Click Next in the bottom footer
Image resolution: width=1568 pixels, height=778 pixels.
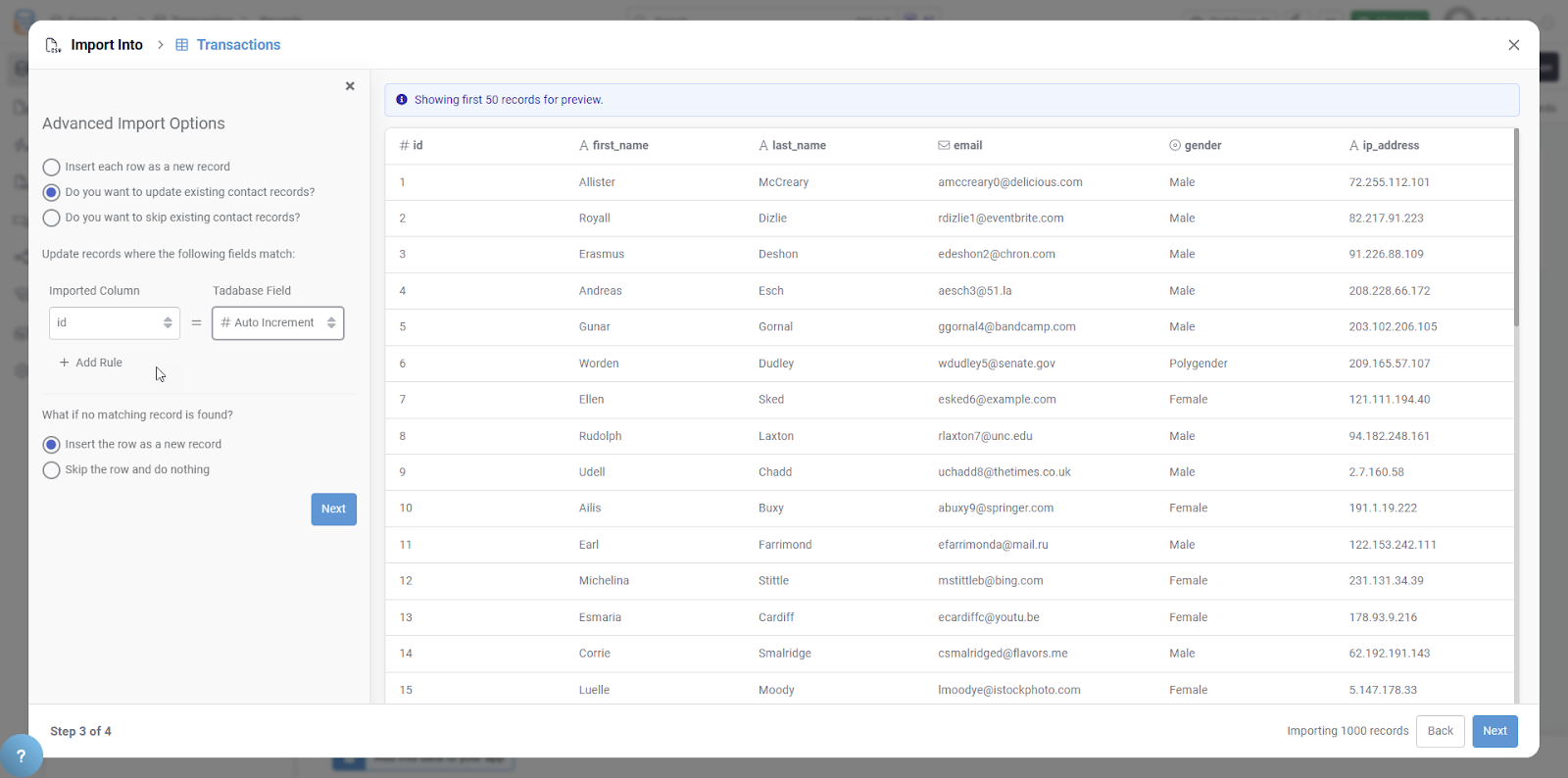coord(1494,731)
